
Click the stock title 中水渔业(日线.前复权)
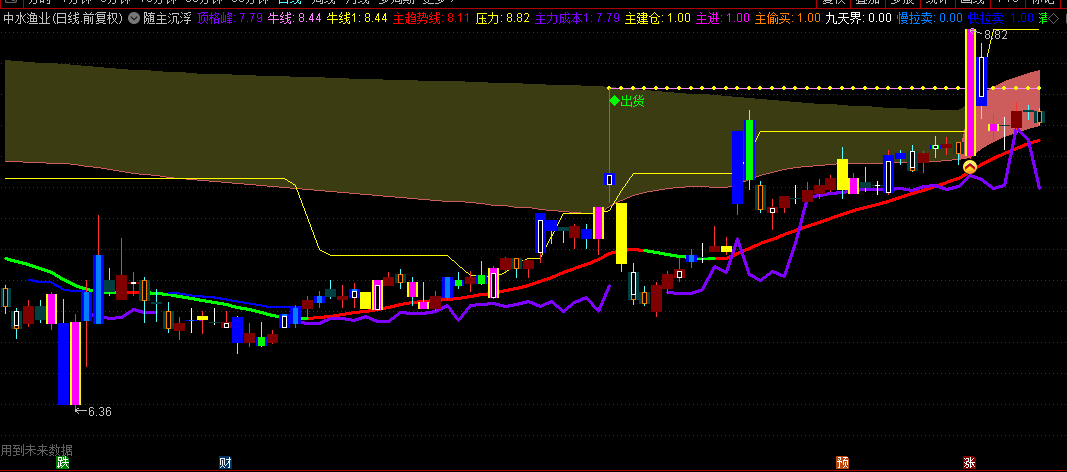click(63, 18)
